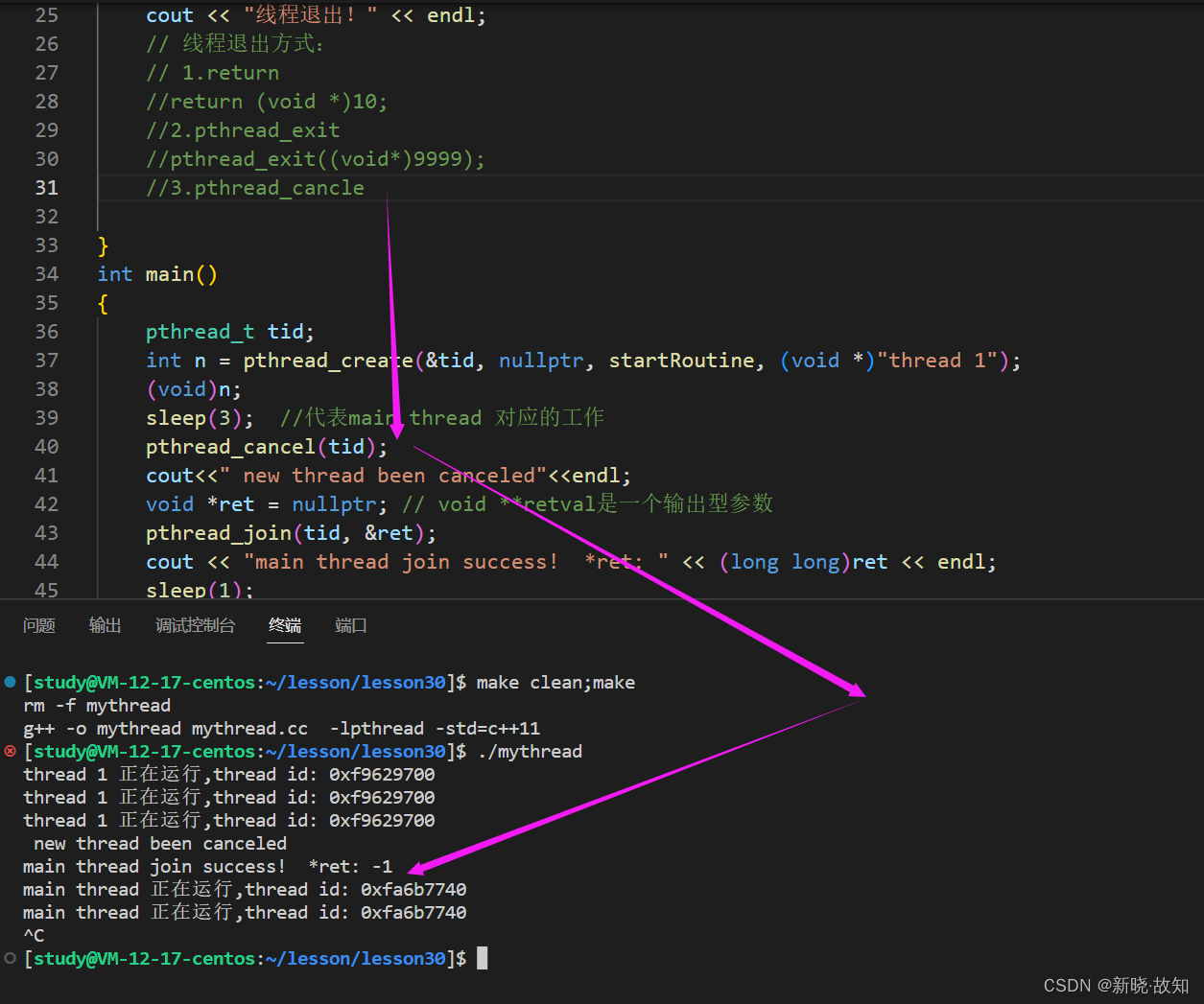Click line number 34 in gutter

click(x=46, y=274)
